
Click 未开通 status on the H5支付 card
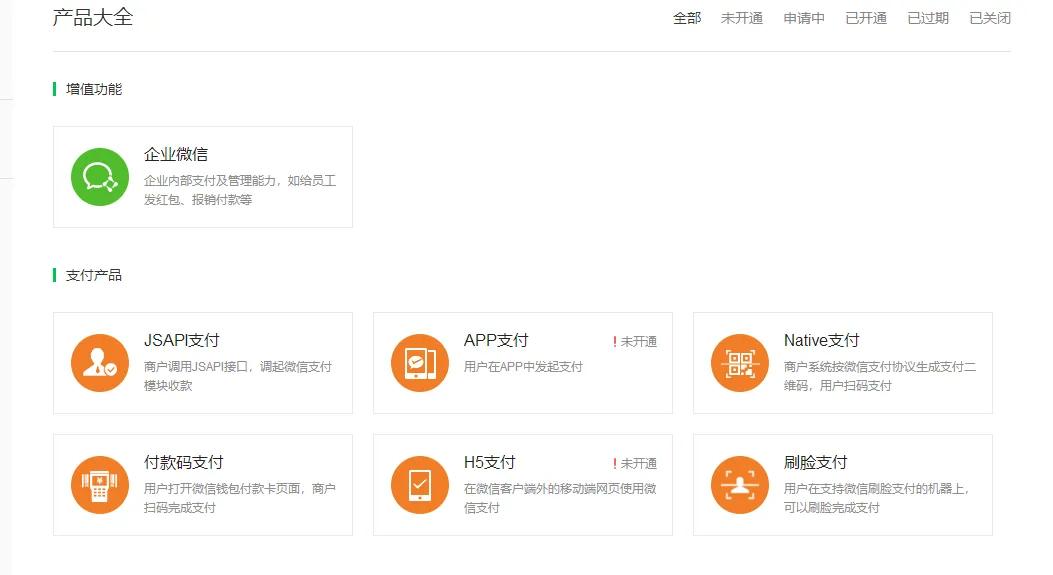[x=639, y=463]
